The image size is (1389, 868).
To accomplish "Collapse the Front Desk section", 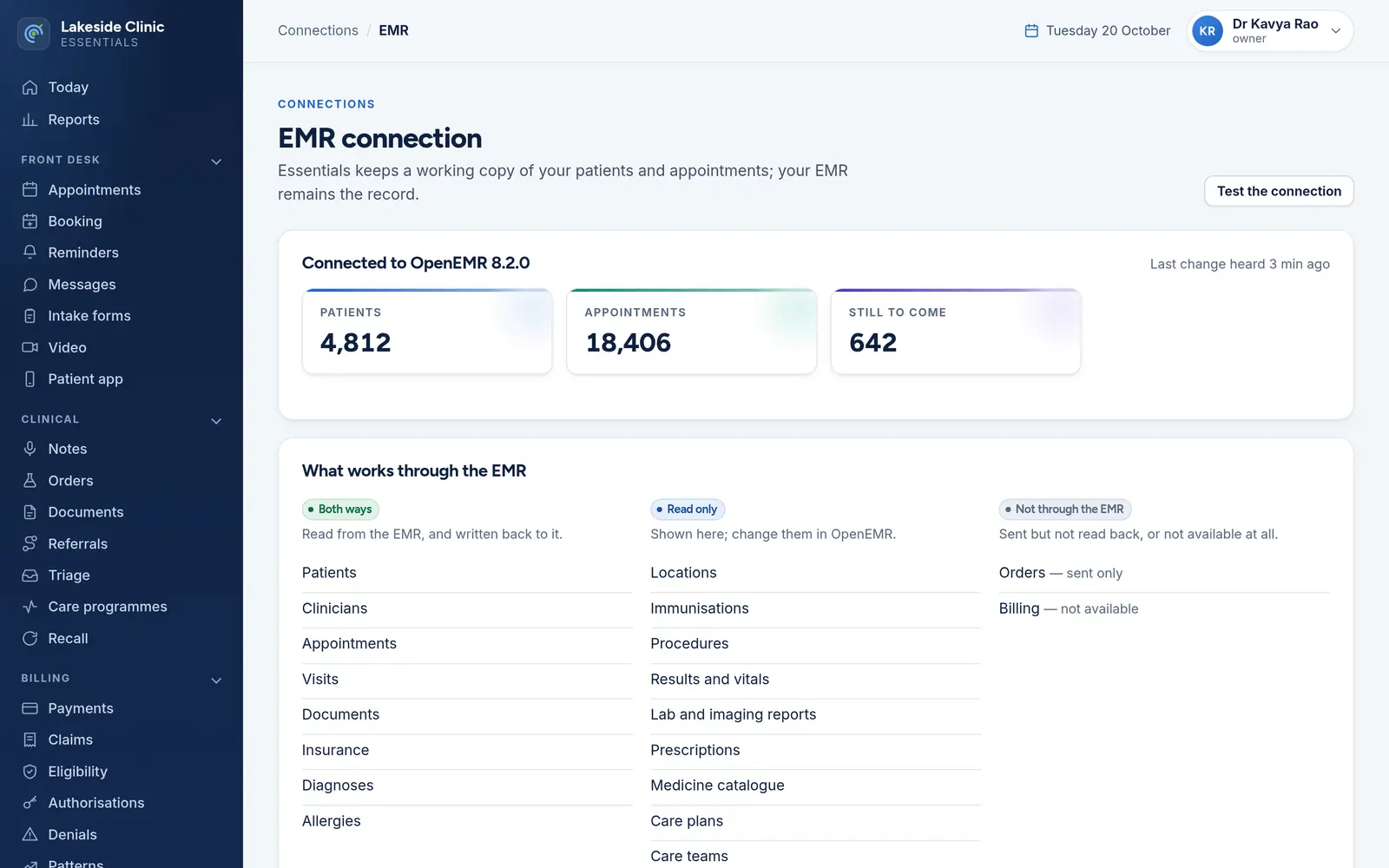I will [x=216, y=161].
